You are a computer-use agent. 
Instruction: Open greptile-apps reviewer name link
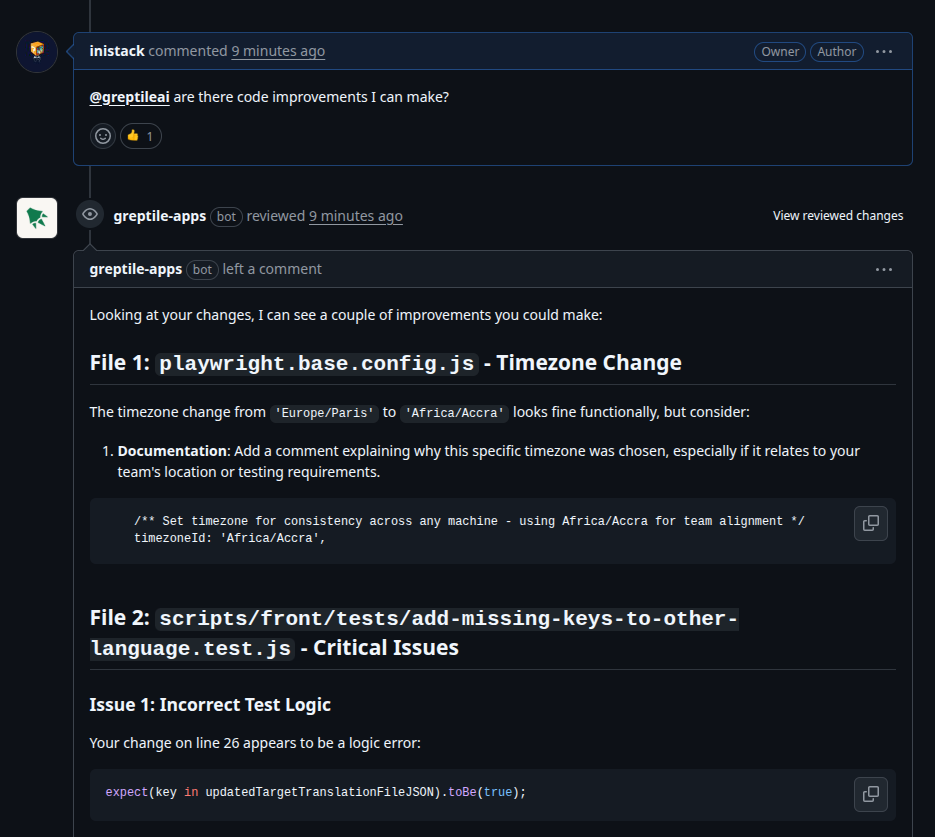pyautogui.click(x=160, y=216)
